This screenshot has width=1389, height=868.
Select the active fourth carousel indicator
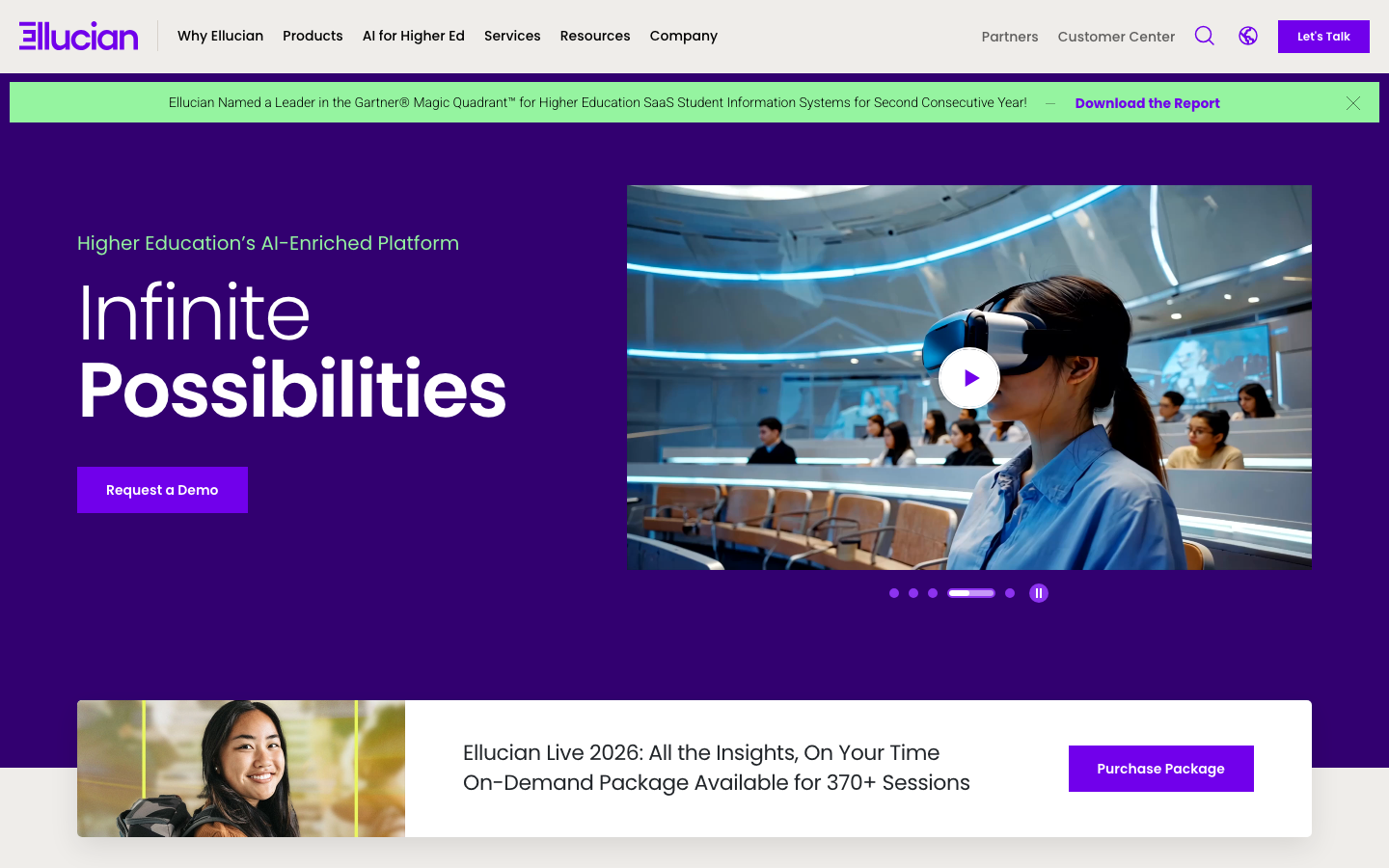tap(971, 593)
